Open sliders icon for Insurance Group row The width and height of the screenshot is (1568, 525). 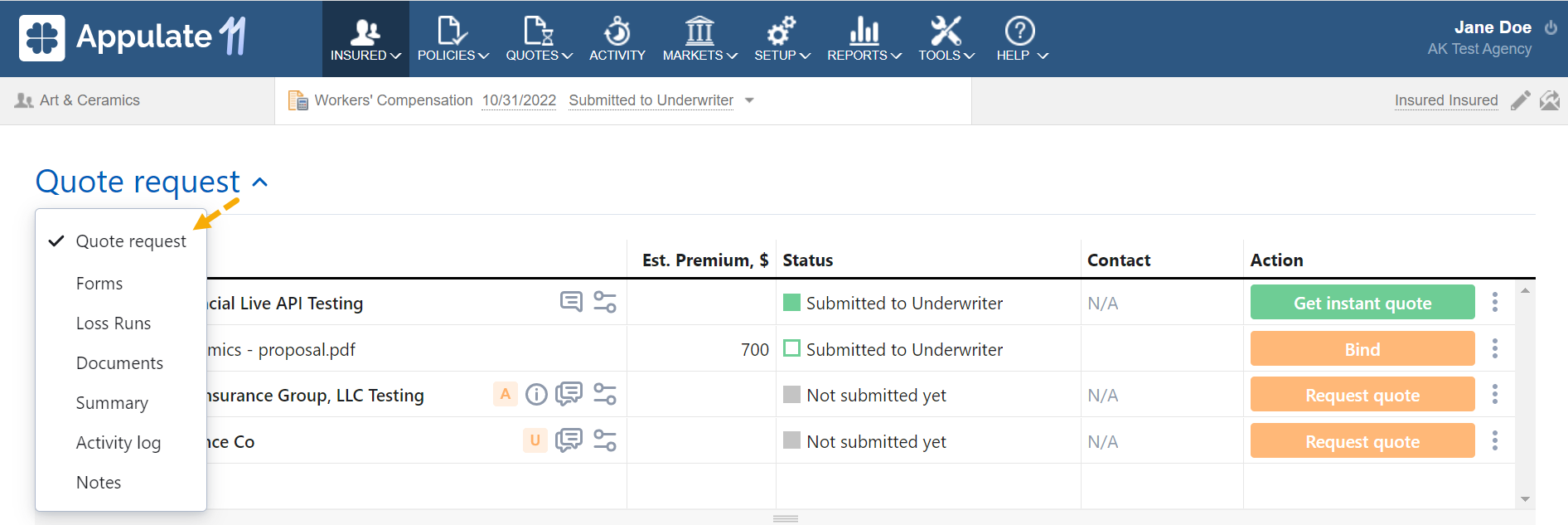(x=605, y=394)
